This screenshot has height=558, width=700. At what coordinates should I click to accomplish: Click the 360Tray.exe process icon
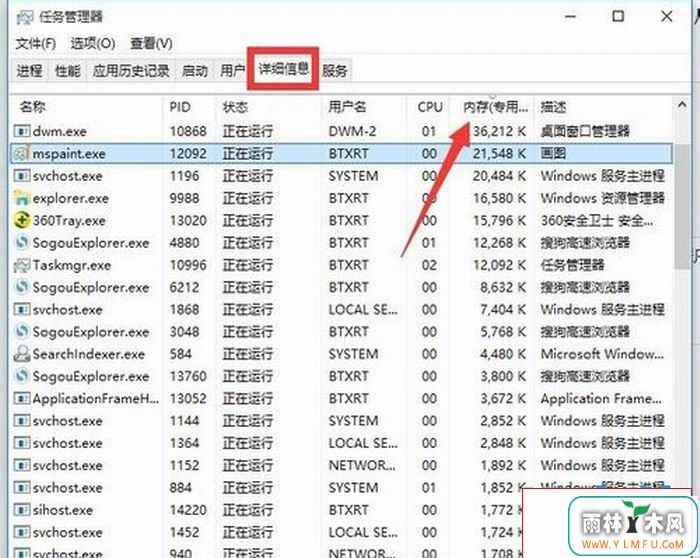click(x=21, y=220)
